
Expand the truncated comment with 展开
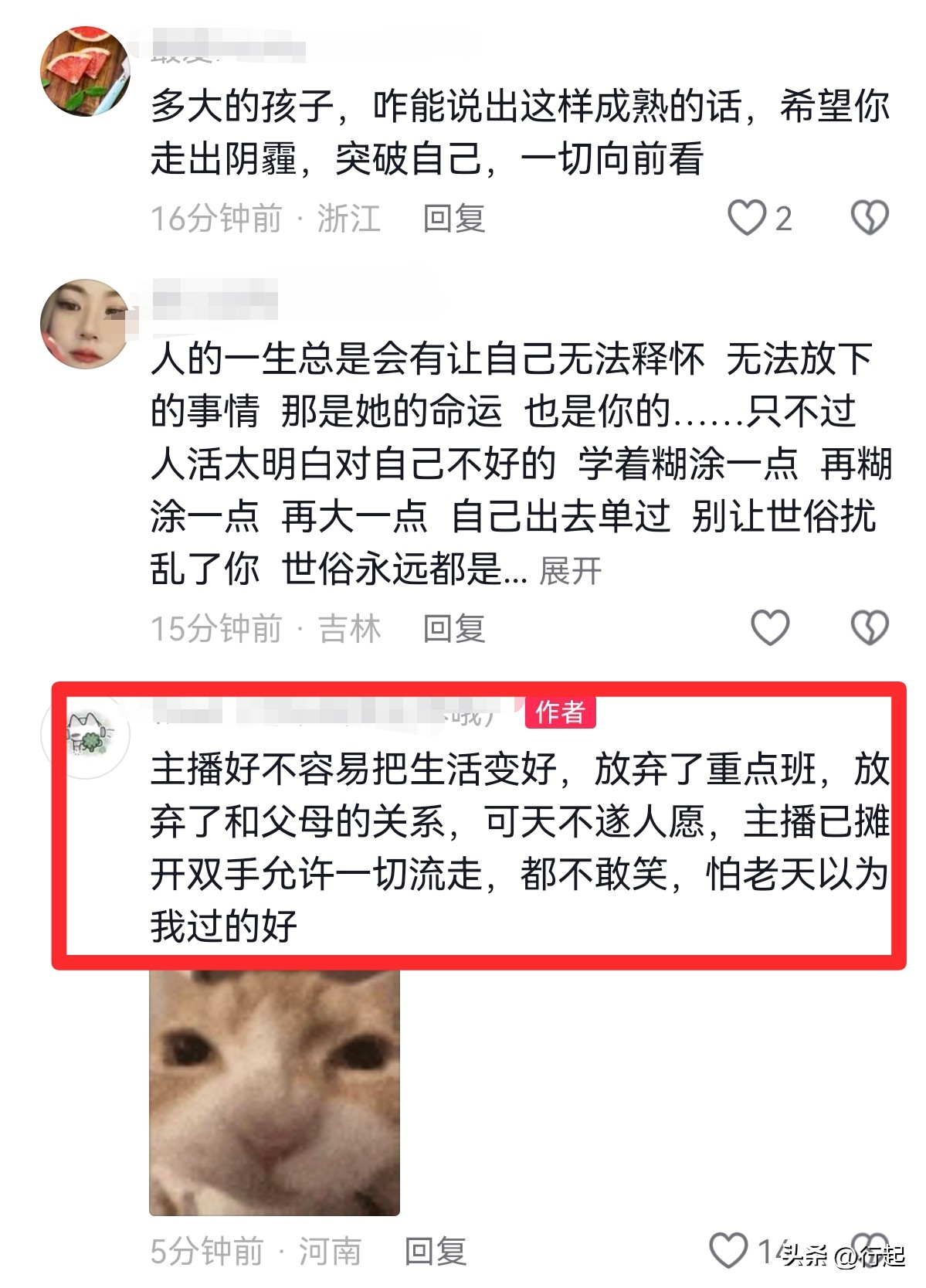570,572
